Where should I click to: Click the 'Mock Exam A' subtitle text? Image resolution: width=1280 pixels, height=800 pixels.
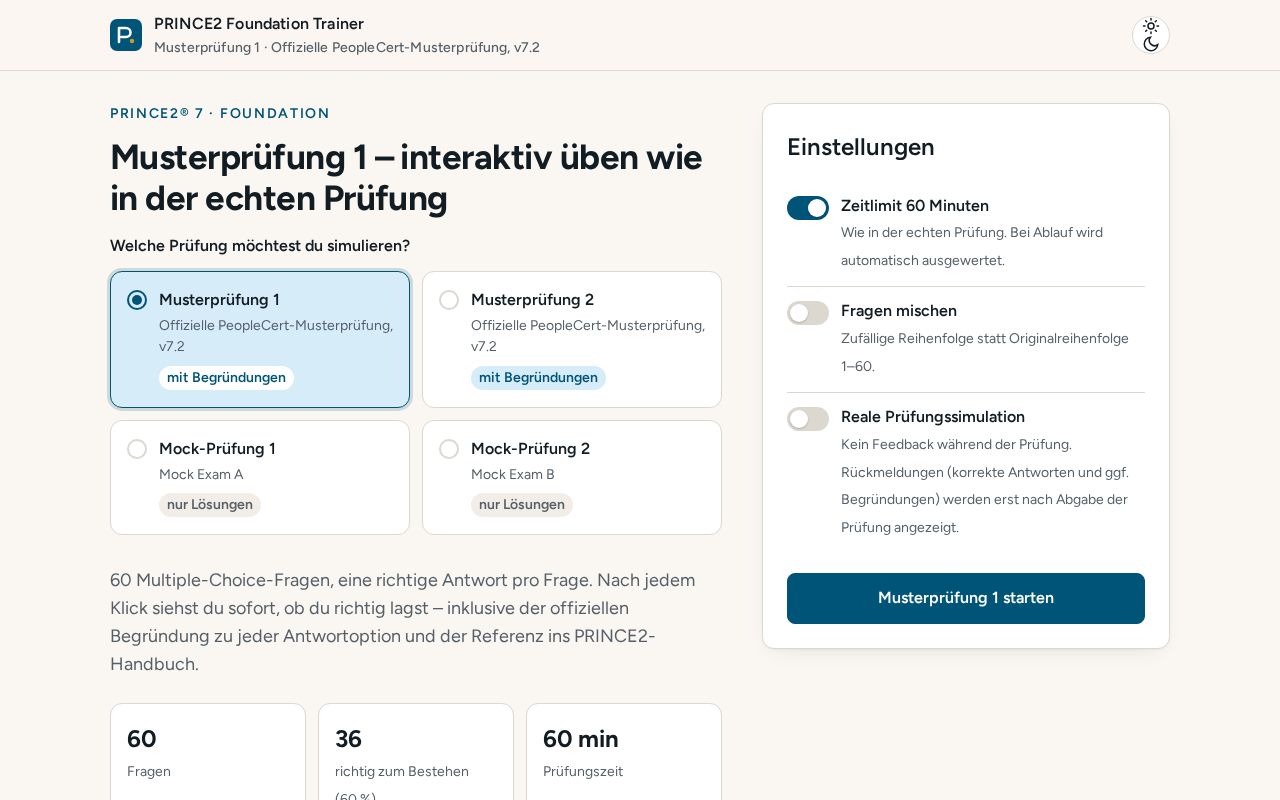201,474
